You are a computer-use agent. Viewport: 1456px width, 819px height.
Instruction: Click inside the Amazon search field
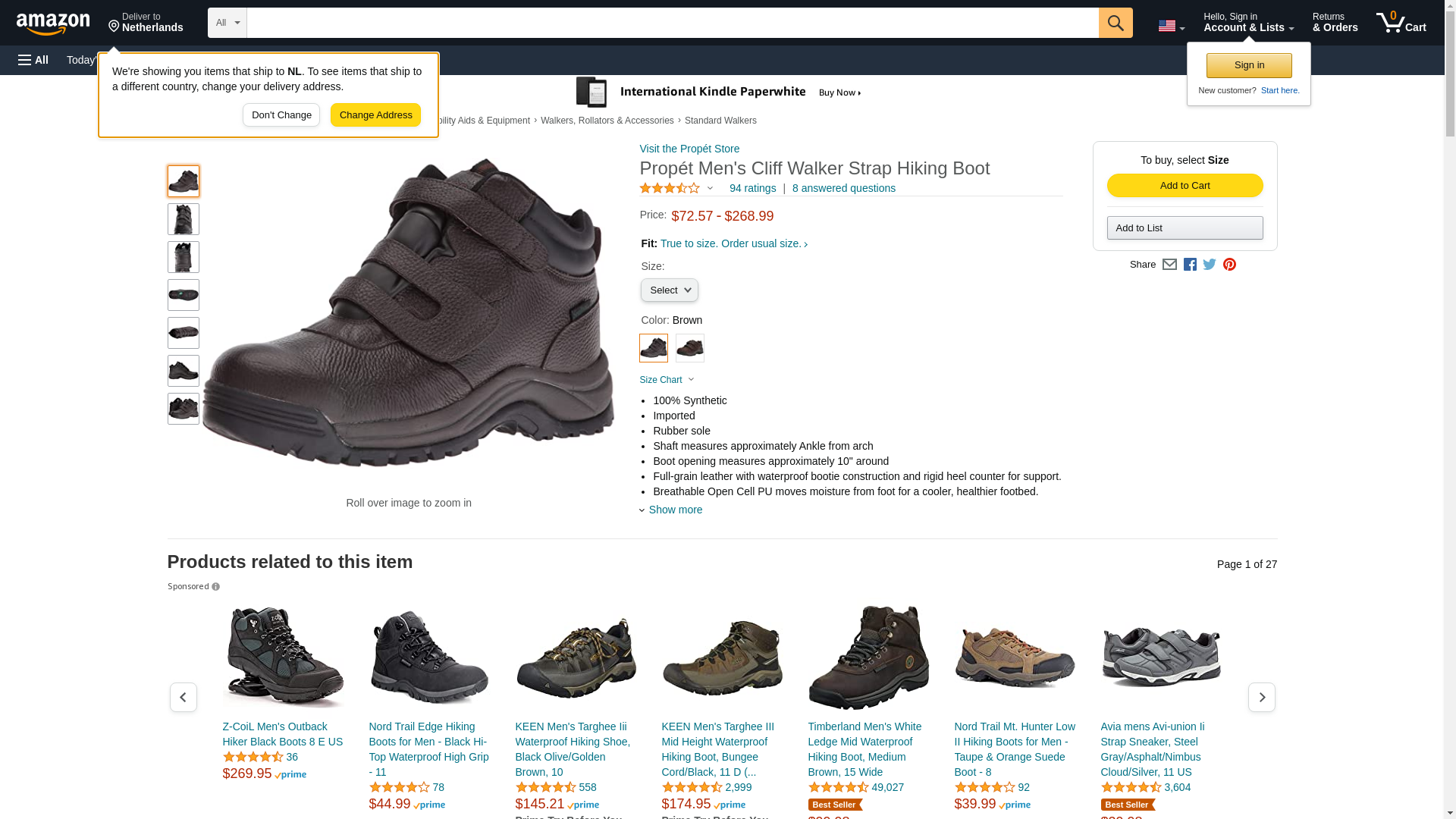tap(672, 23)
